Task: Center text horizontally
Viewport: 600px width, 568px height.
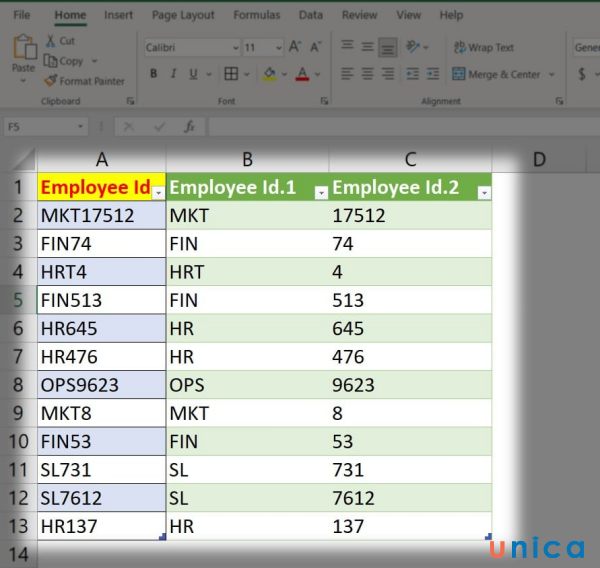Action: click(x=367, y=73)
